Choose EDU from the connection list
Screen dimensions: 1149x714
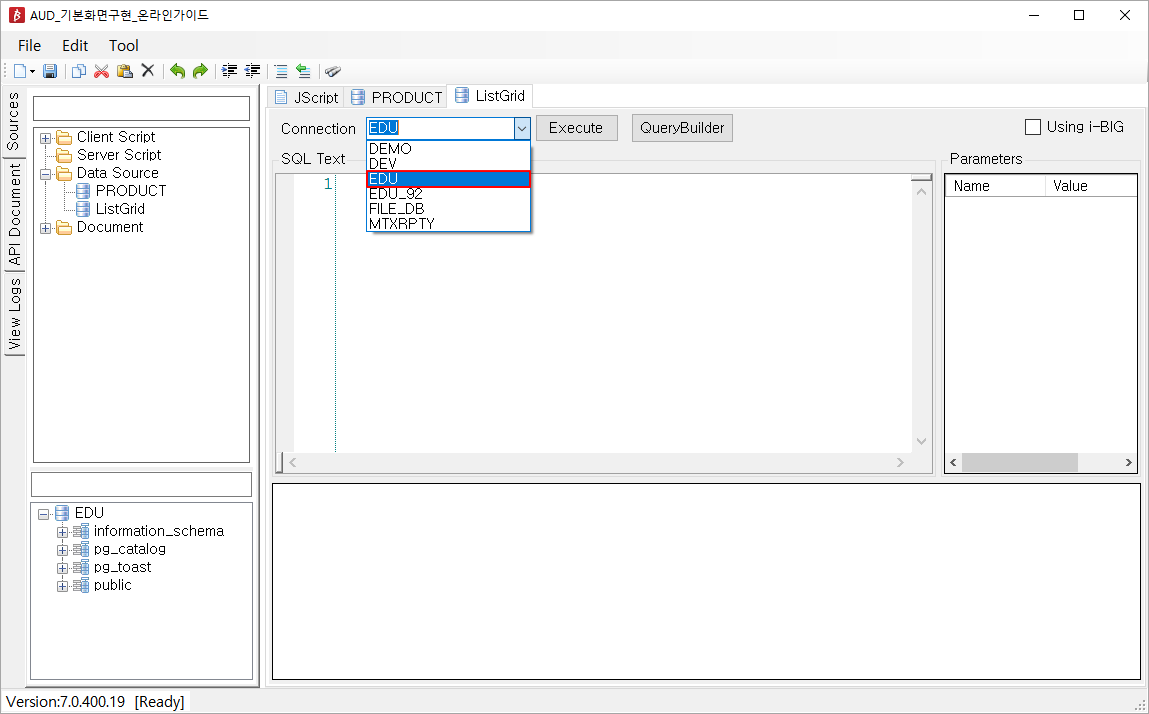[x=448, y=179]
